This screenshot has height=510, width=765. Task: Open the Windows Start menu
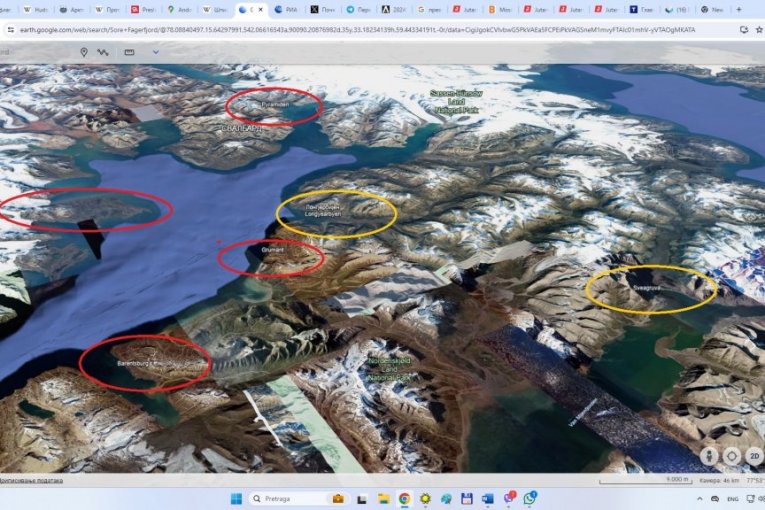tap(234, 498)
